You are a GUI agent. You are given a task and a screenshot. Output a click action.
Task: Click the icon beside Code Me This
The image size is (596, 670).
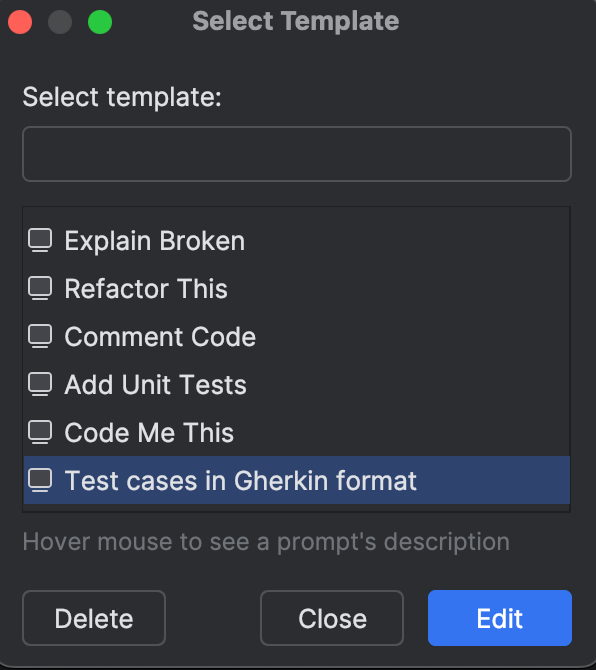pyautogui.click(x=40, y=432)
